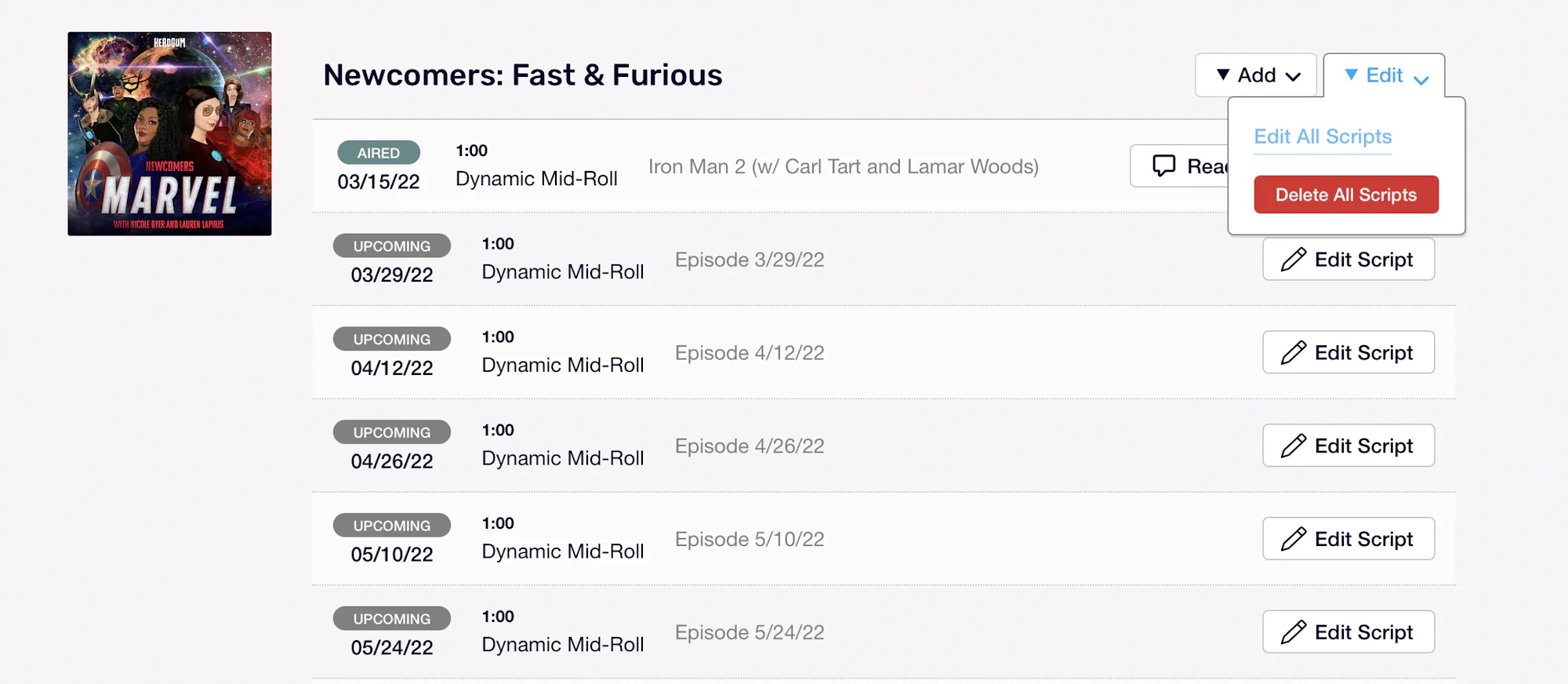The height and width of the screenshot is (684, 1568).
Task: Click the filled triangle in Add button
Action: pyautogui.click(x=1223, y=75)
